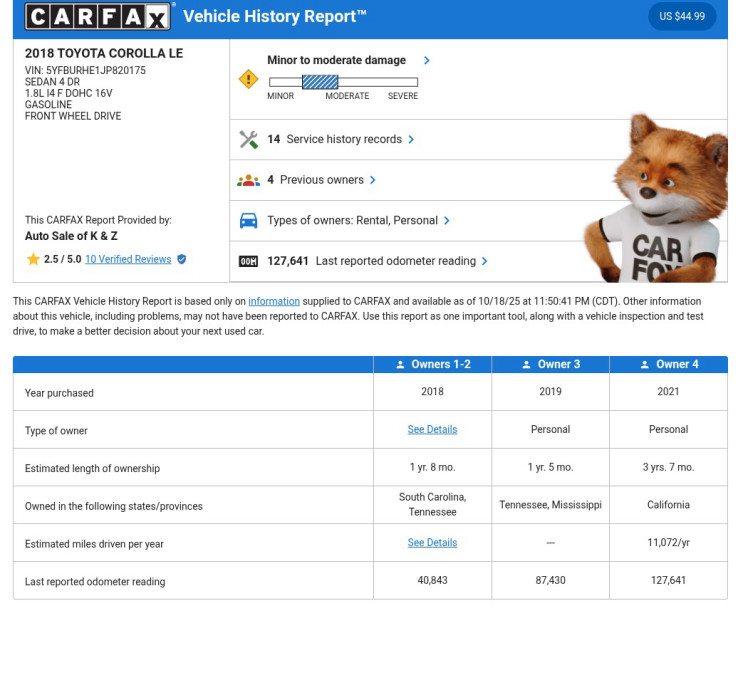The height and width of the screenshot is (680, 743).
Task: Expand Minor to moderate damage details
Action: pyautogui.click(x=427, y=61)
